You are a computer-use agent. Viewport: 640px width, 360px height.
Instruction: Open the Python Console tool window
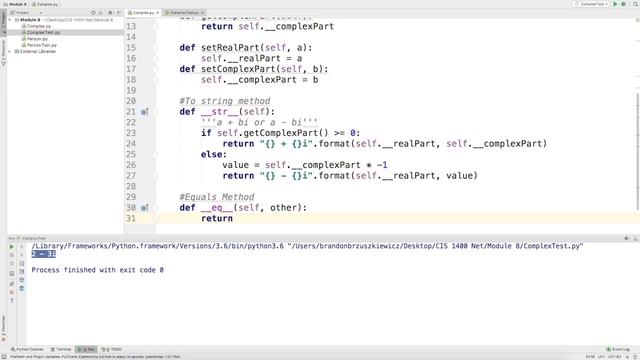pyautogui.click(x=27, y=349)
